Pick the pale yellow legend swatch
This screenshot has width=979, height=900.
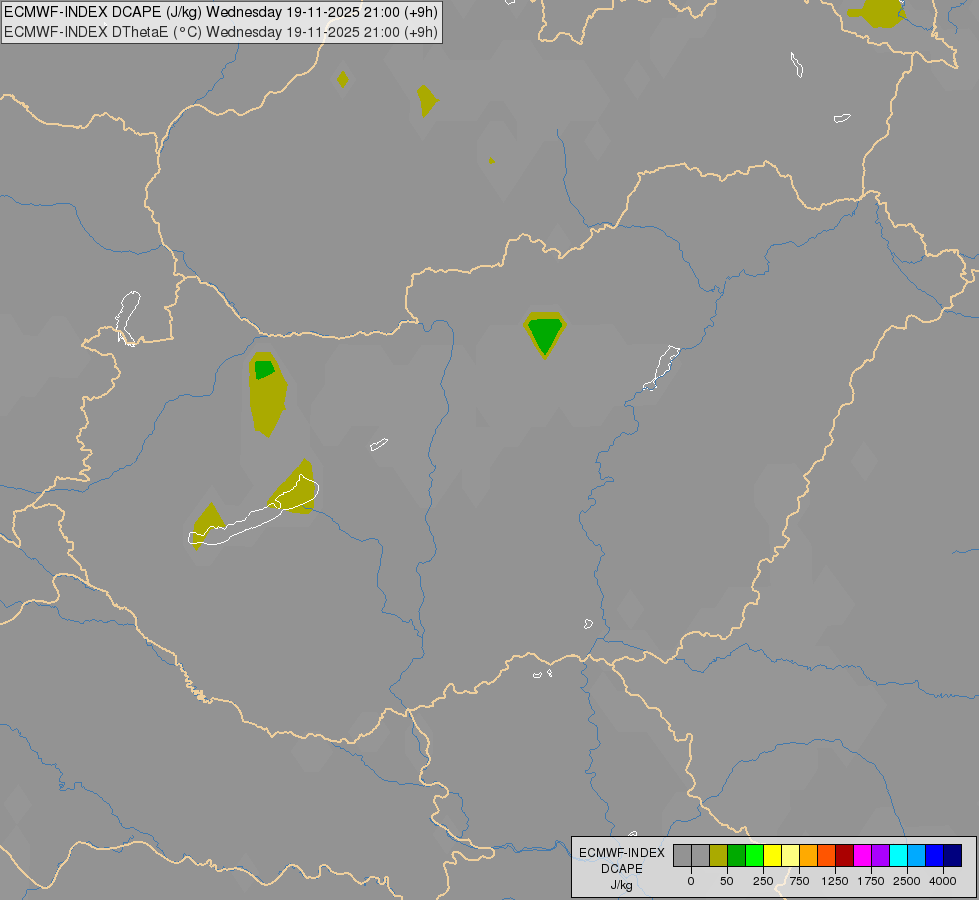click(x=791, y=855)
